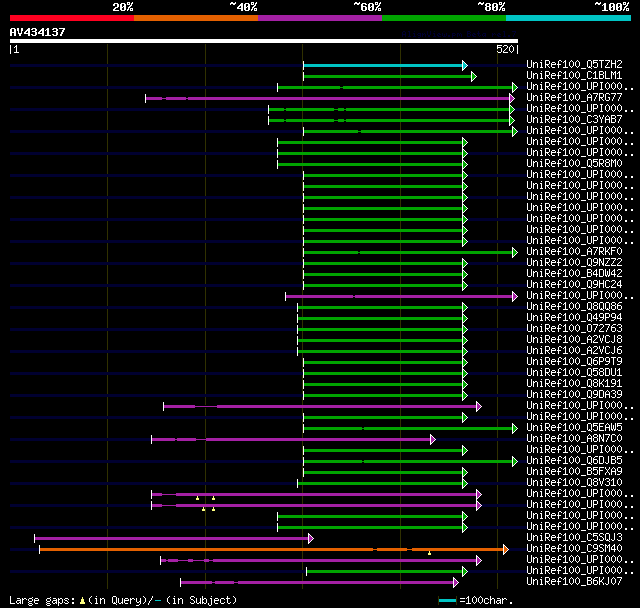Click the orange alignment bar for C9SM40
The height and width of the screenshot is (608, 640).
(x=271, y=550)
